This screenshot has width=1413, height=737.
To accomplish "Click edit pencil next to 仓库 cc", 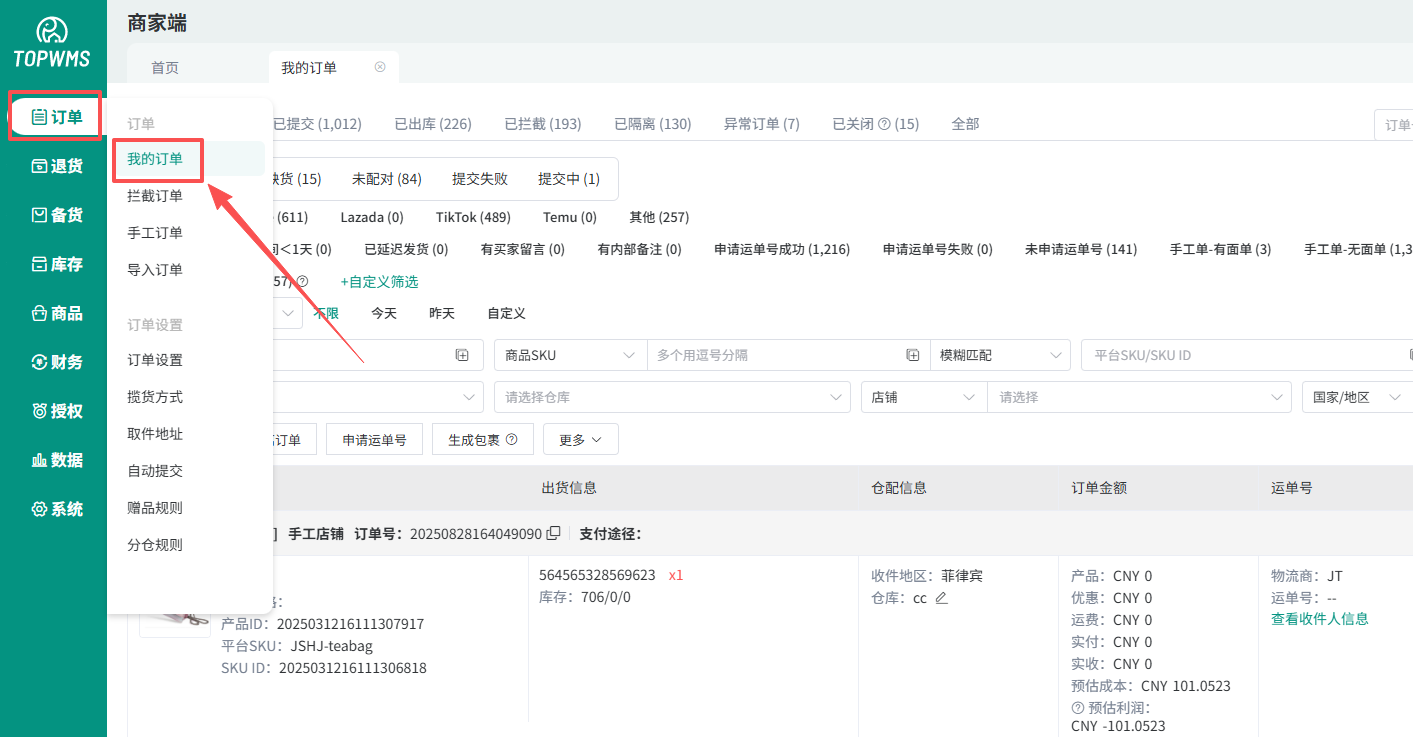I will click(941, 598).
